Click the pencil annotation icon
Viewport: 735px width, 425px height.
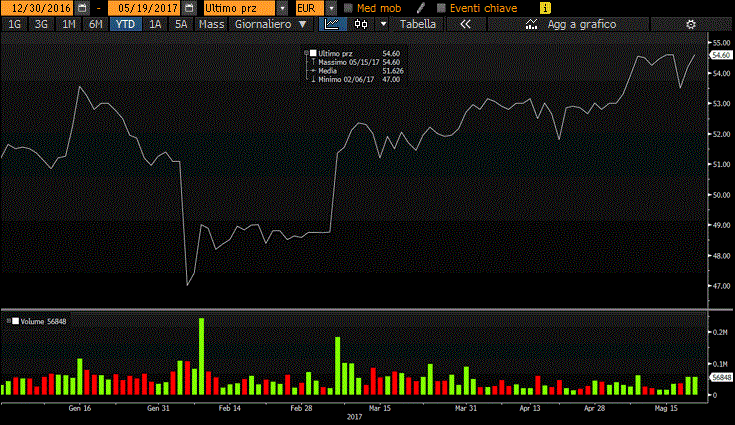pyautogui.click(x=421, y=7)
